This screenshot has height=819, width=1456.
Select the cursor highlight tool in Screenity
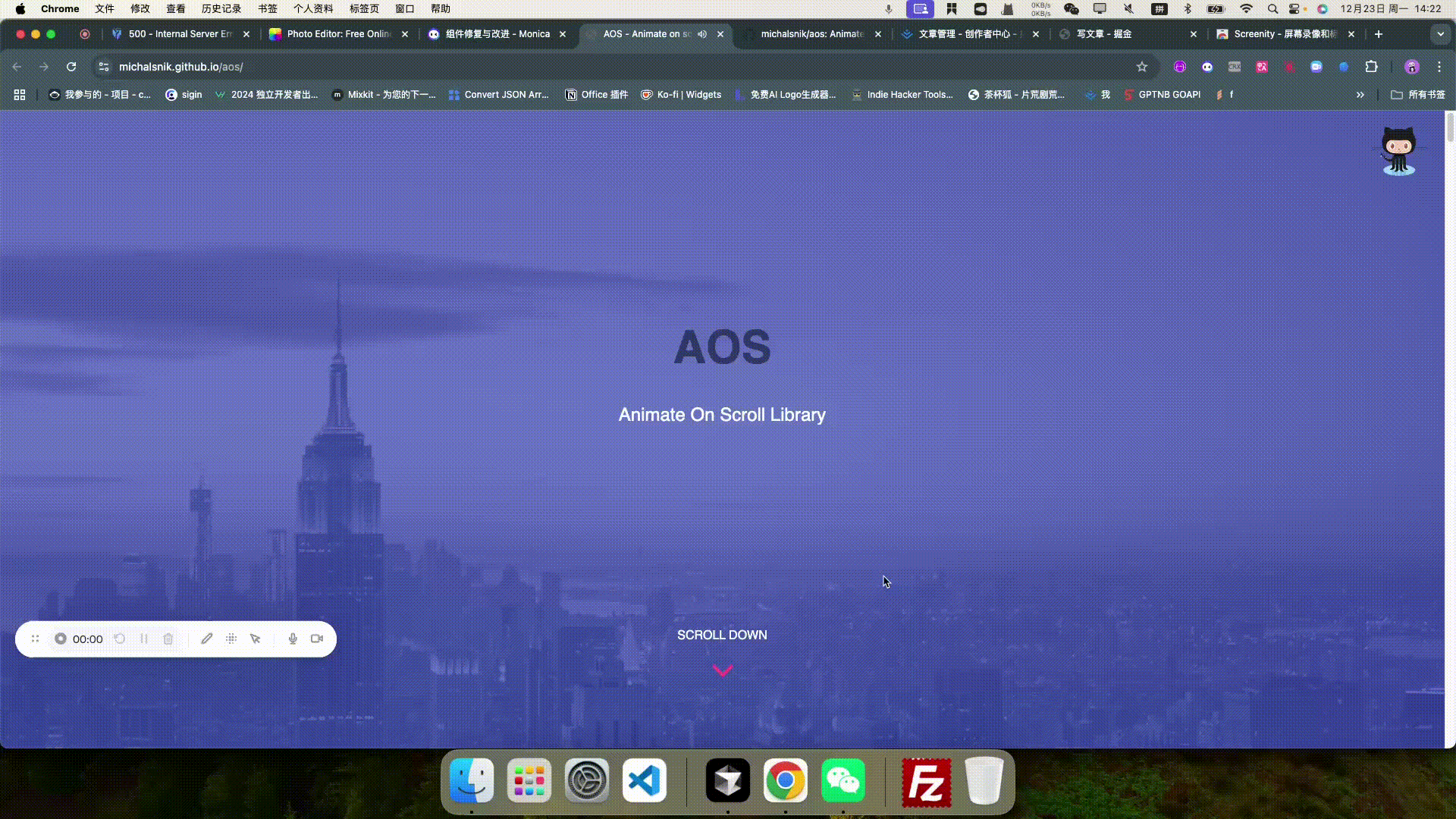[255, 639]
